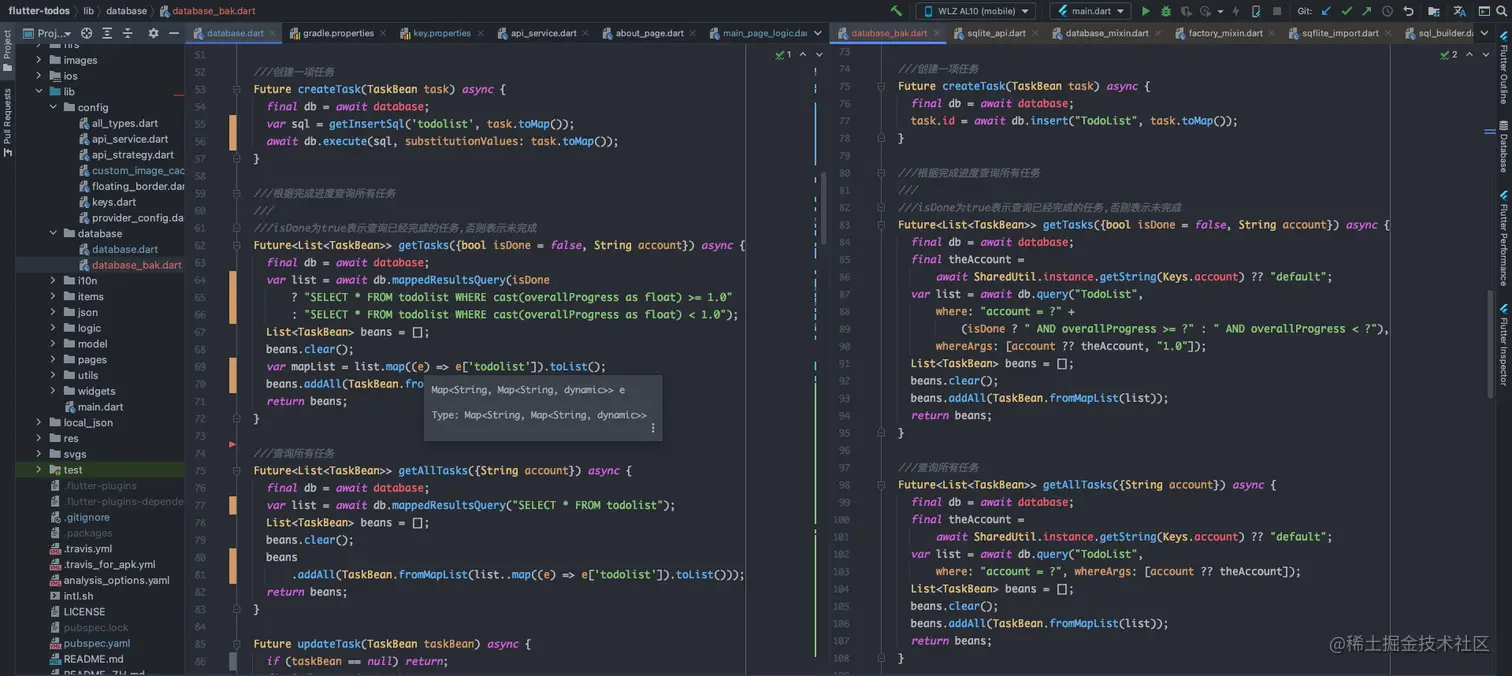Click the Search Everywhere magnifier icon

1502,11
